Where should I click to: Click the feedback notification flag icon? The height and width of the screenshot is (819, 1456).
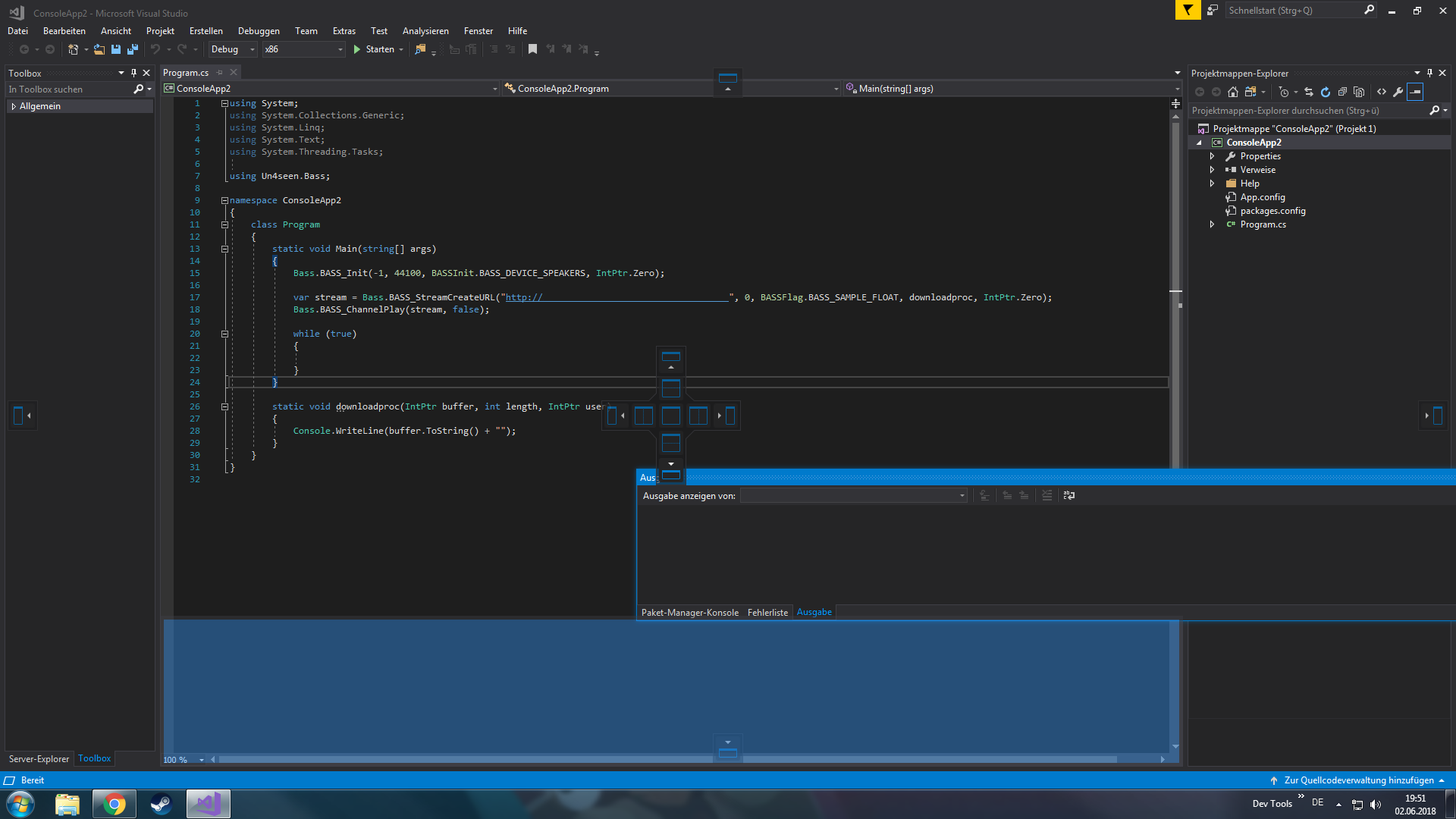point(1188,10)
